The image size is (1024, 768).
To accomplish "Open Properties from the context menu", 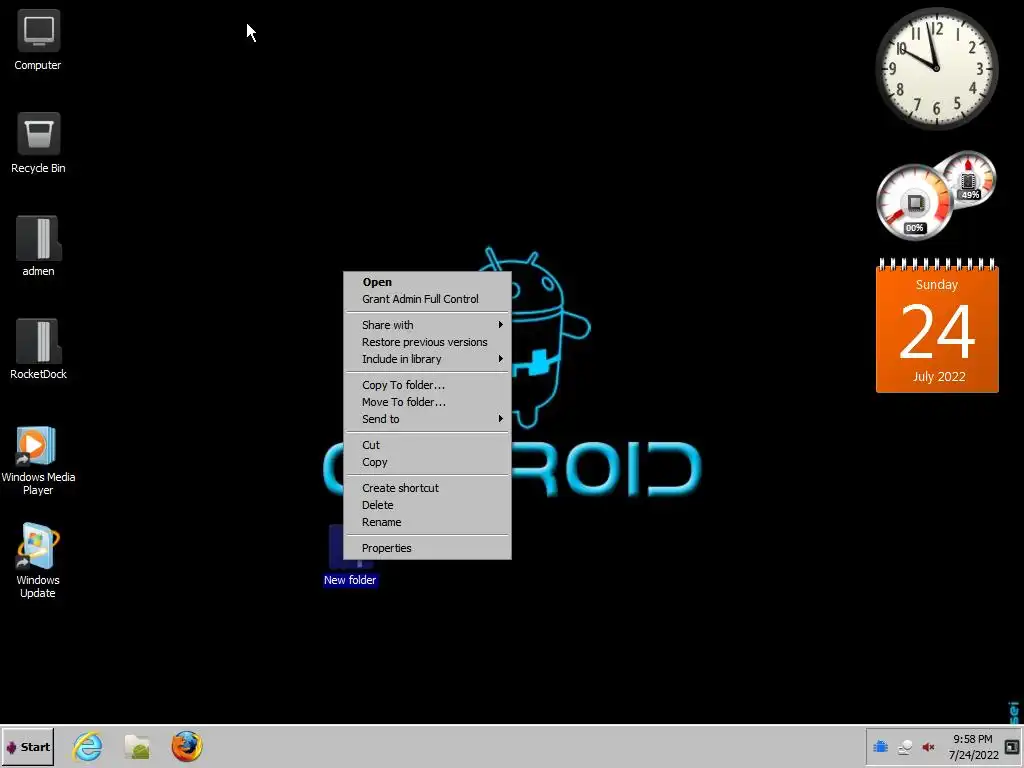I will [x=427, y=548].
